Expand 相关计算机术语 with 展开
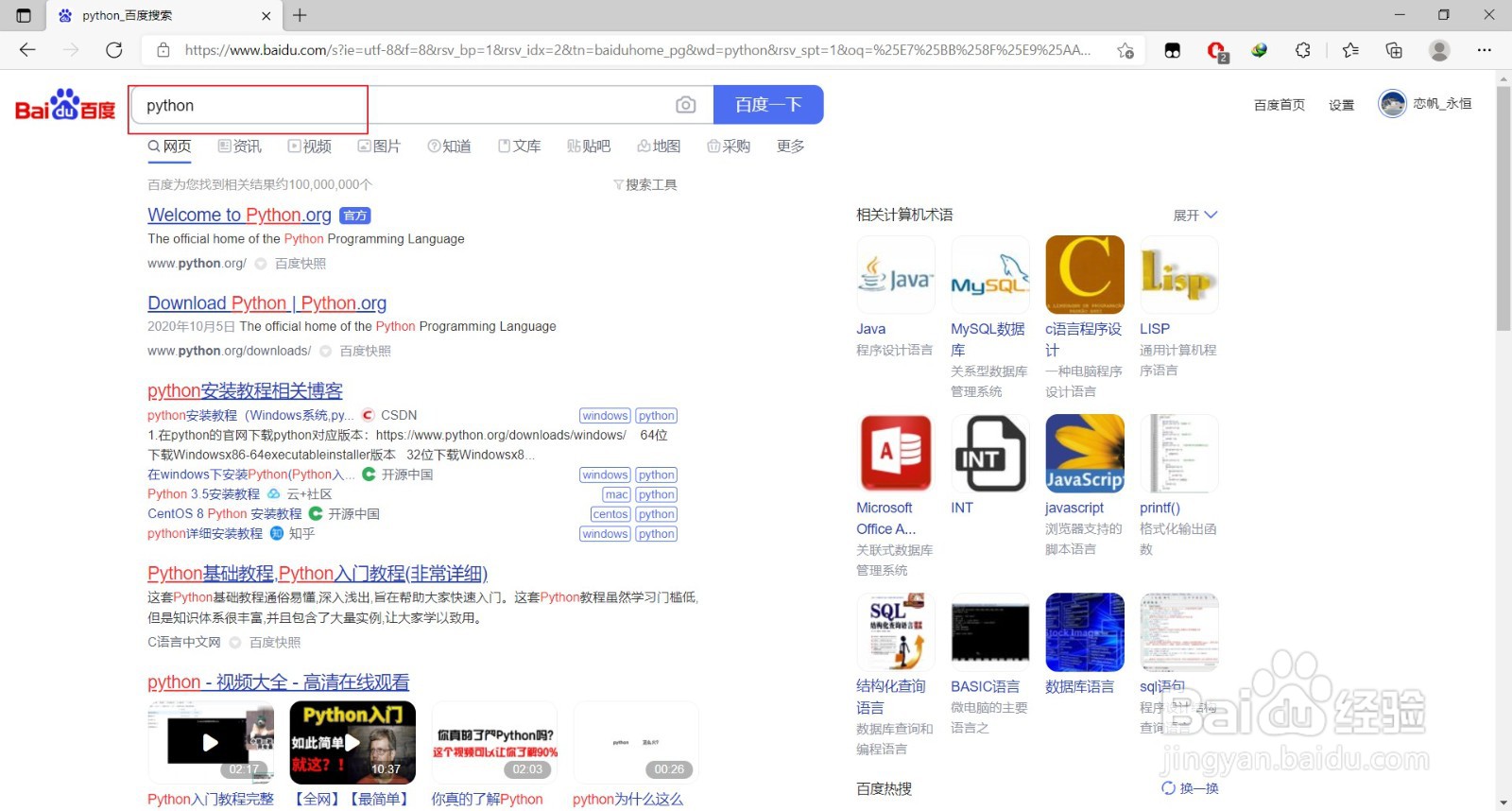 1195,216
